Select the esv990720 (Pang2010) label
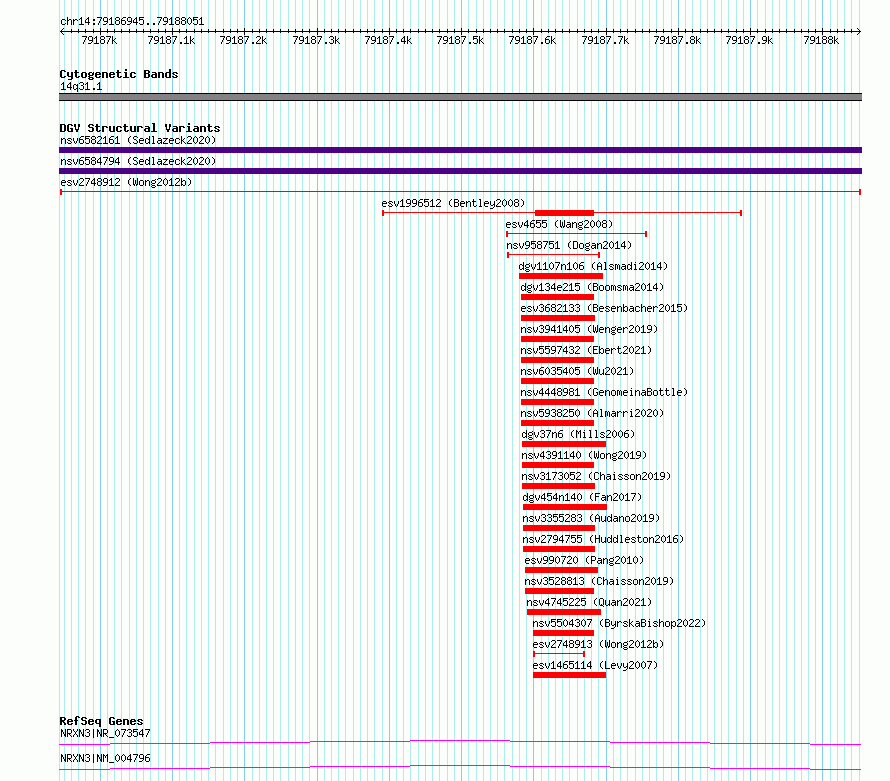The height and width of the screenshot is (781, 890). [x=584, y=560]
